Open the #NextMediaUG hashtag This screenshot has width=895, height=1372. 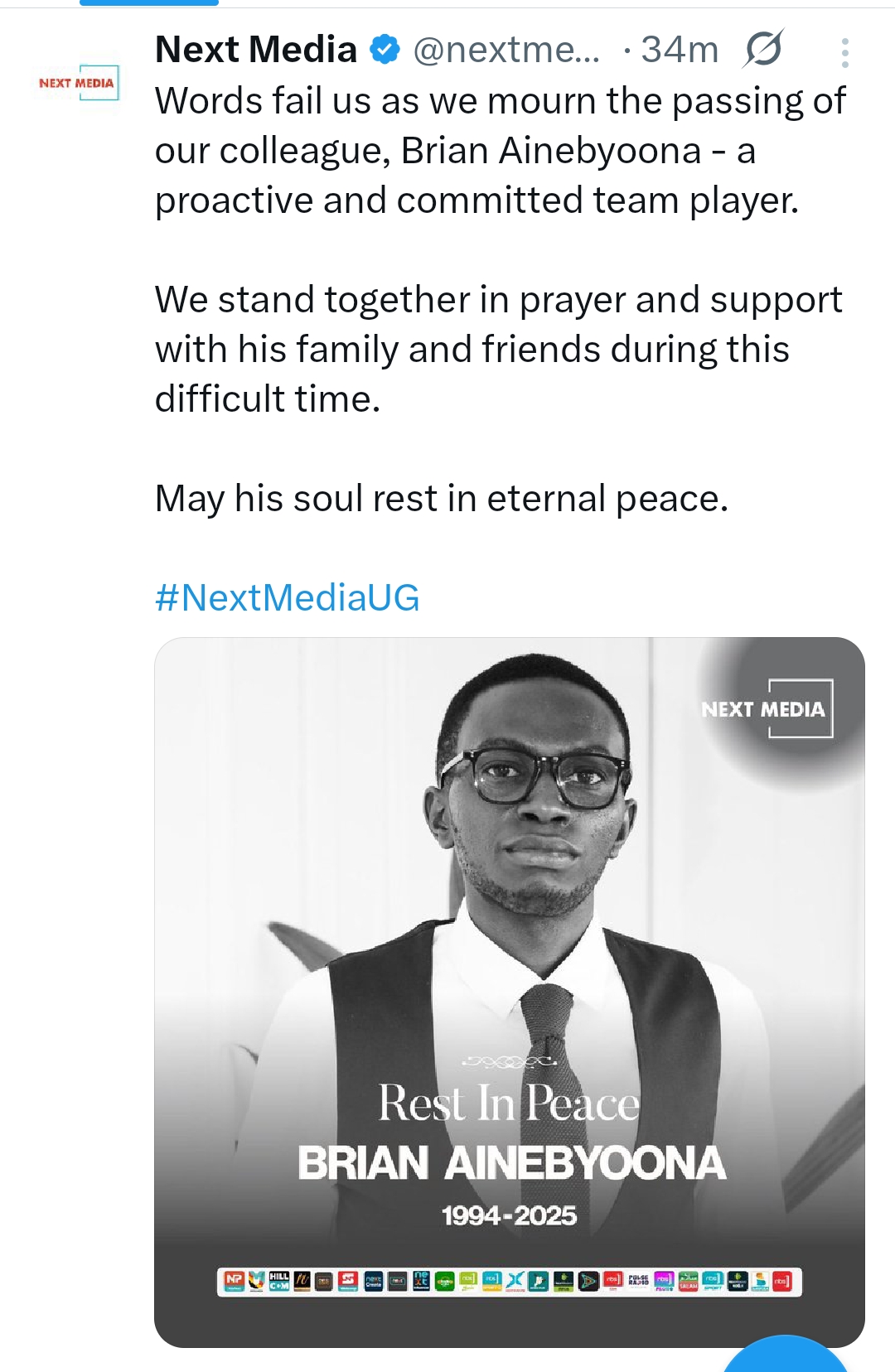[x=287, y=597]
